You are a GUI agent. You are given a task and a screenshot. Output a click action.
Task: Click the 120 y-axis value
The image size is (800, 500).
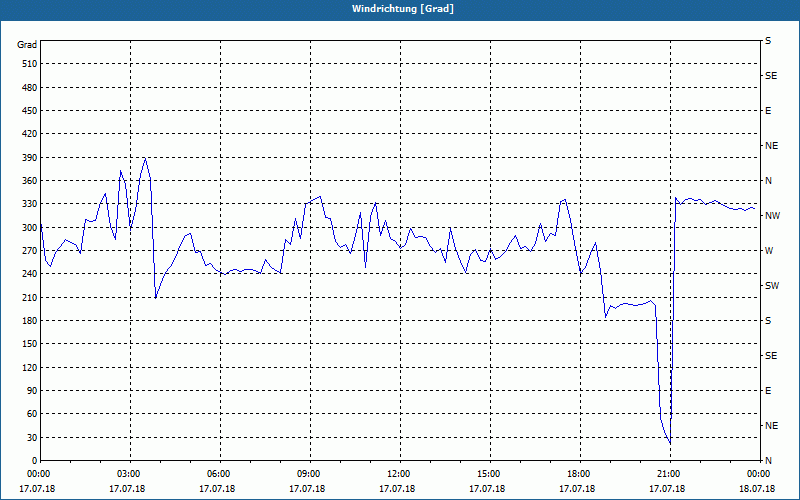click(30, 367)
